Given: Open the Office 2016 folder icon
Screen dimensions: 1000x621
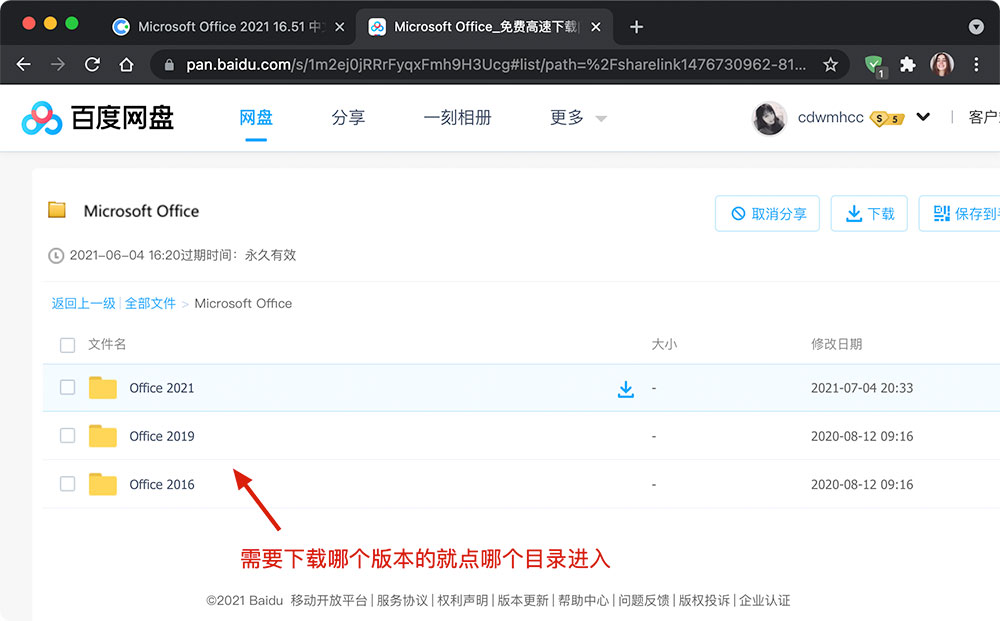Looking at the screenshot, I should (x=102, y=485).
